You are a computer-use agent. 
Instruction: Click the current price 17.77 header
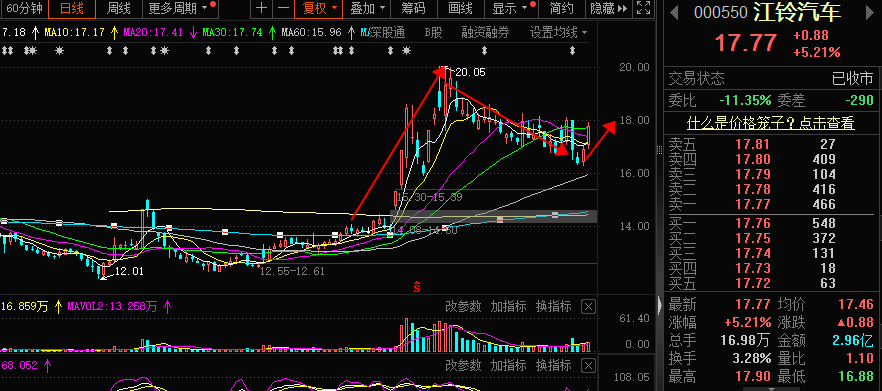coord(746,43)
